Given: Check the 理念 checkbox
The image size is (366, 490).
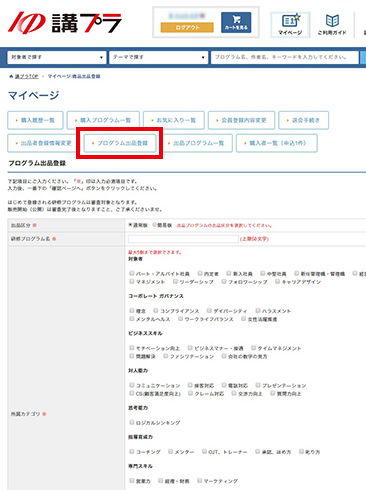Looking at the screenshot, I should [132, 311].
